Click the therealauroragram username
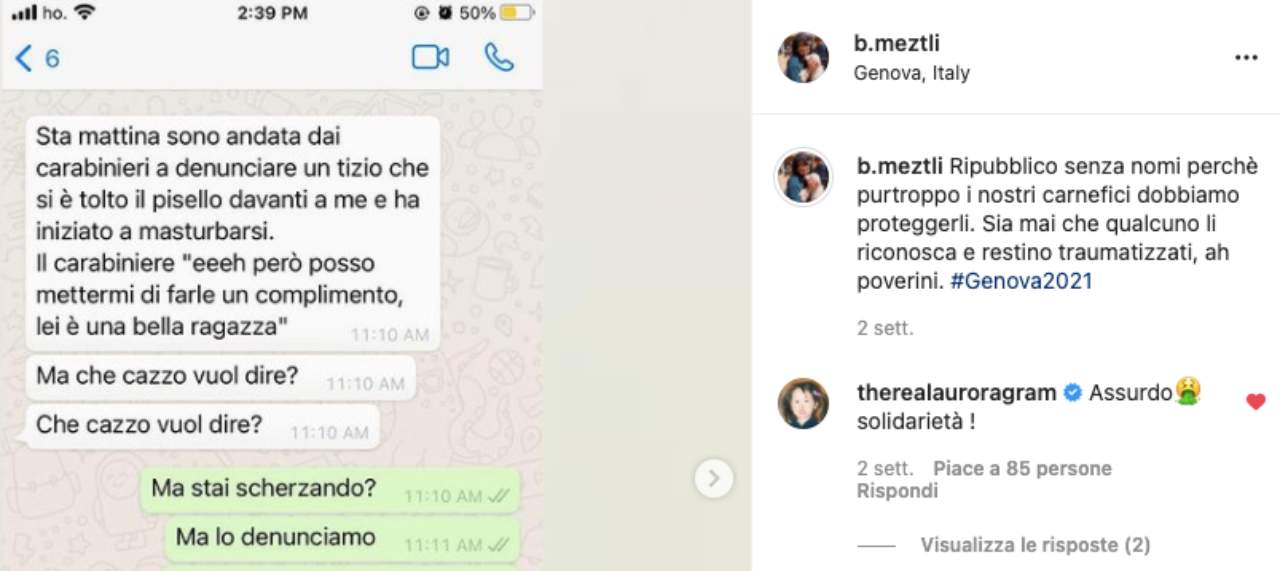The height and width of the screenshot is (571, 1280). click(x=957, y=393)
